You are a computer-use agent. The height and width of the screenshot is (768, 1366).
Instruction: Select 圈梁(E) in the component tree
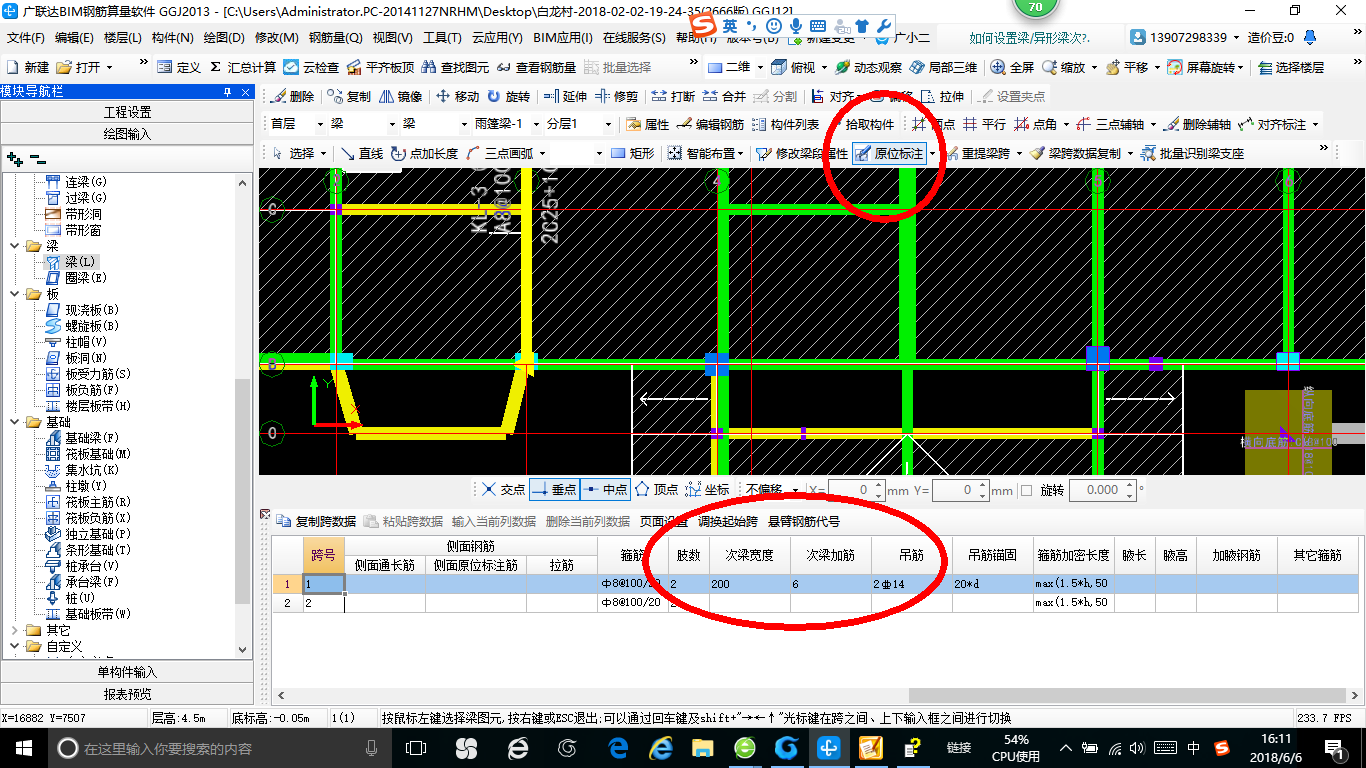[77, 278]
